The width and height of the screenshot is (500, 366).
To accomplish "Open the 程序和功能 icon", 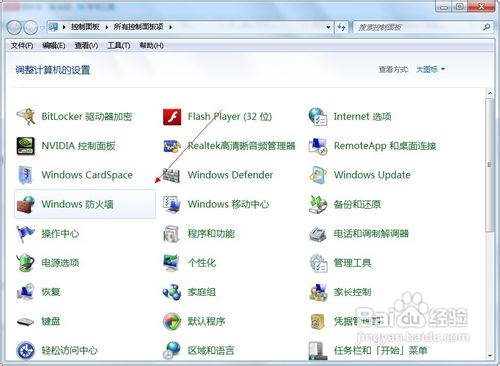I will [x=172, y=234].
